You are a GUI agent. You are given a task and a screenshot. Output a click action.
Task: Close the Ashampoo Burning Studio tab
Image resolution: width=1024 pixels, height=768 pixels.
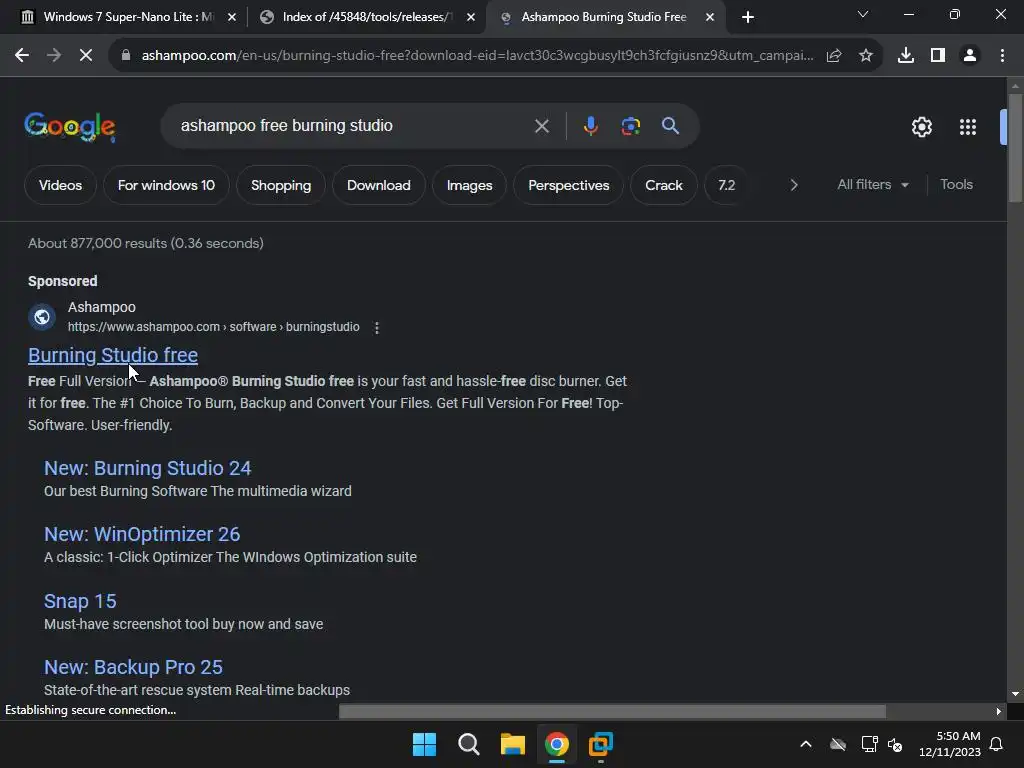click(710, 18)
